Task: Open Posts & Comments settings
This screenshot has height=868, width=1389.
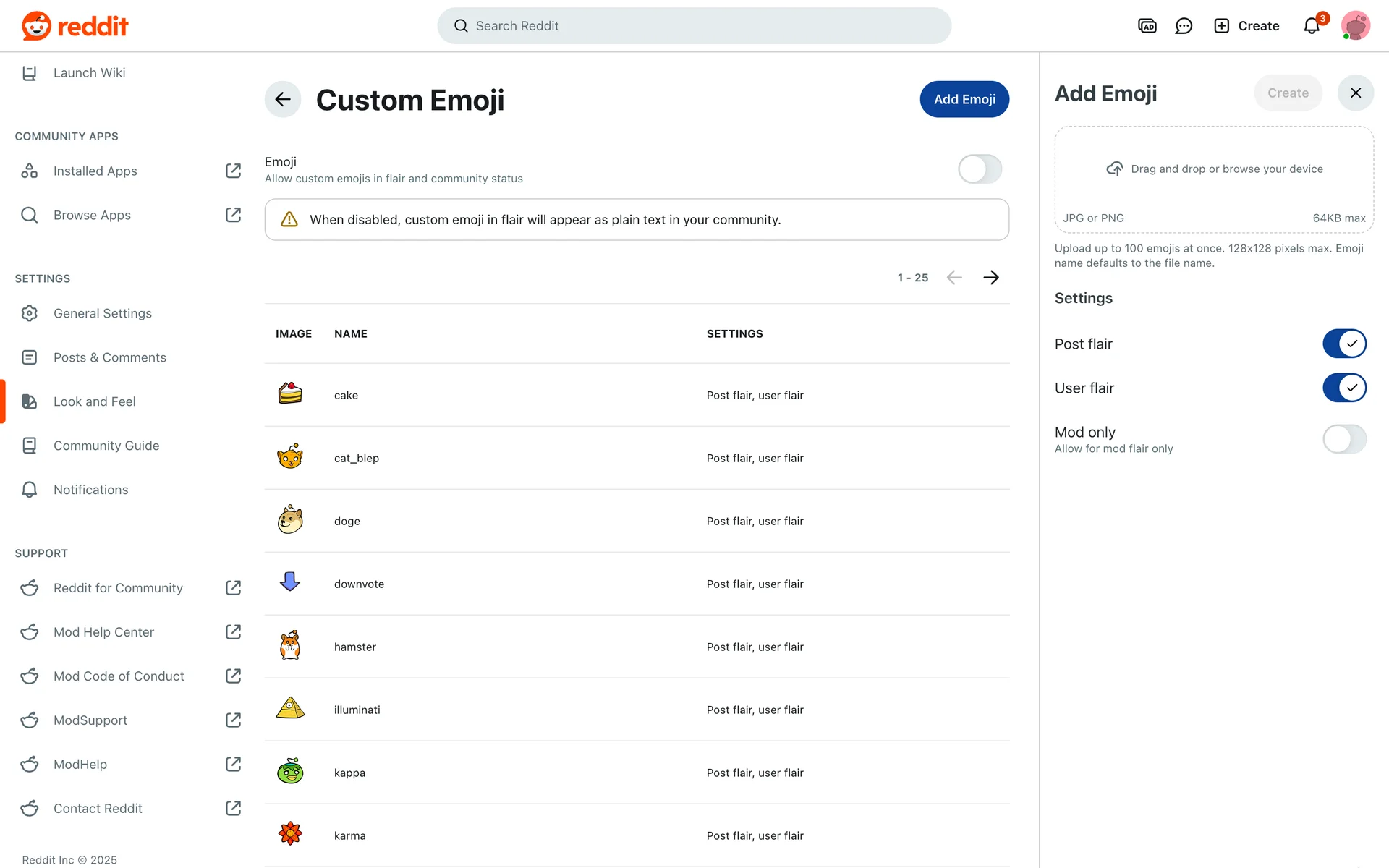Action: click(110, 357)
